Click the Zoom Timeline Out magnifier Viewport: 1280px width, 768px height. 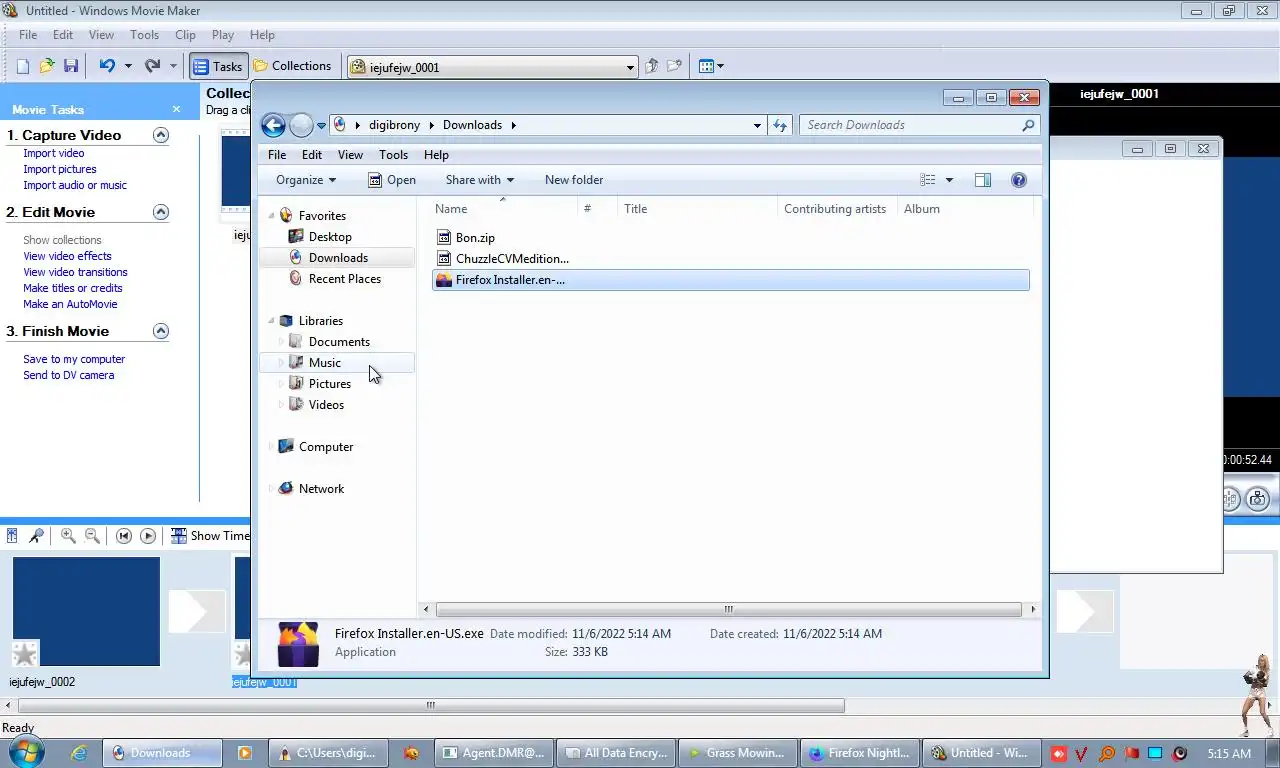pos(92,536)
